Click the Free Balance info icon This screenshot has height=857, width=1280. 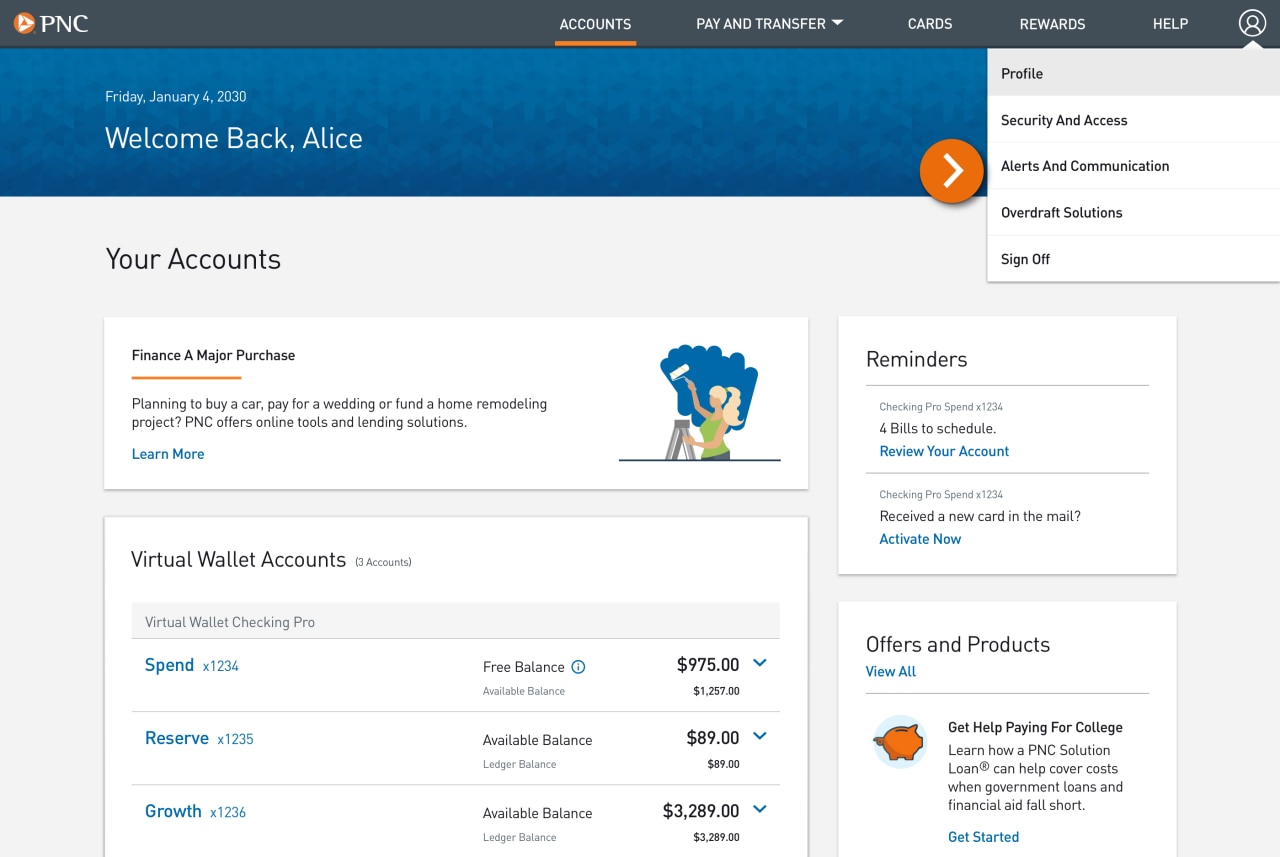[579, 666]
